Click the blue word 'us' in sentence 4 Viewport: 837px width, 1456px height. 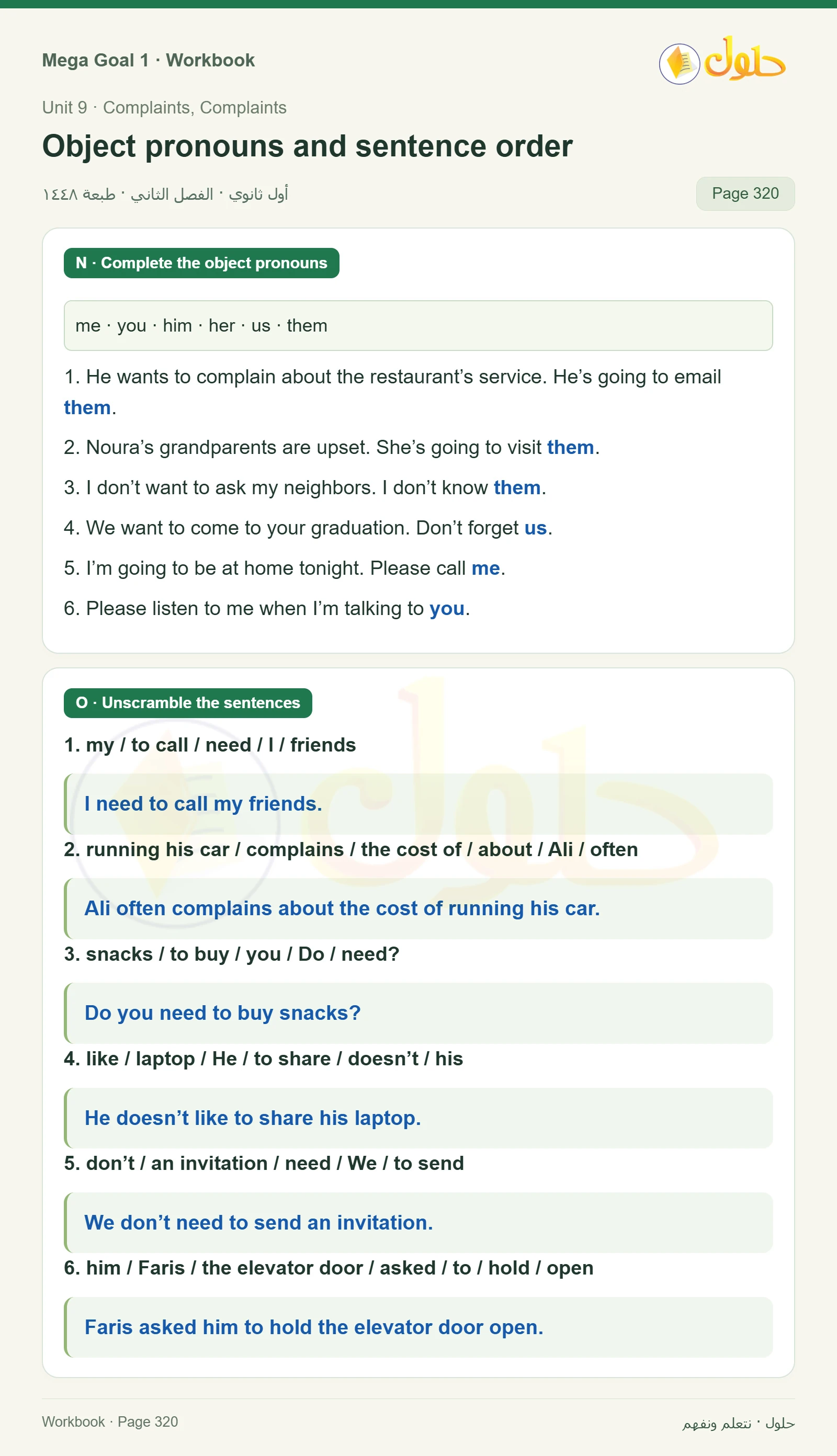535,528
